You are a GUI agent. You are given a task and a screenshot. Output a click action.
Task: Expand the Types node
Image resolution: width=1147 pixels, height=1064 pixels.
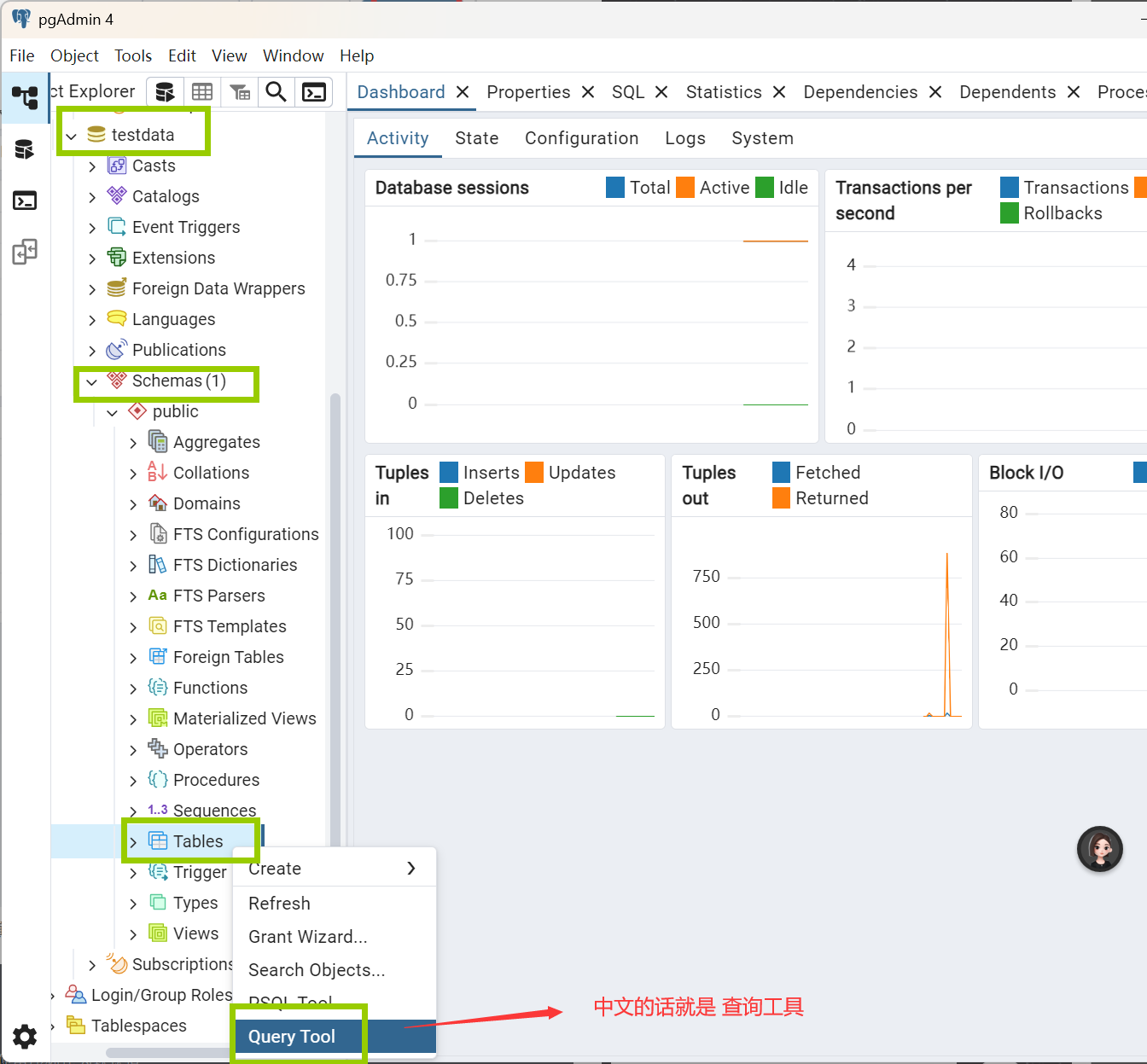[x=133, y=904]
